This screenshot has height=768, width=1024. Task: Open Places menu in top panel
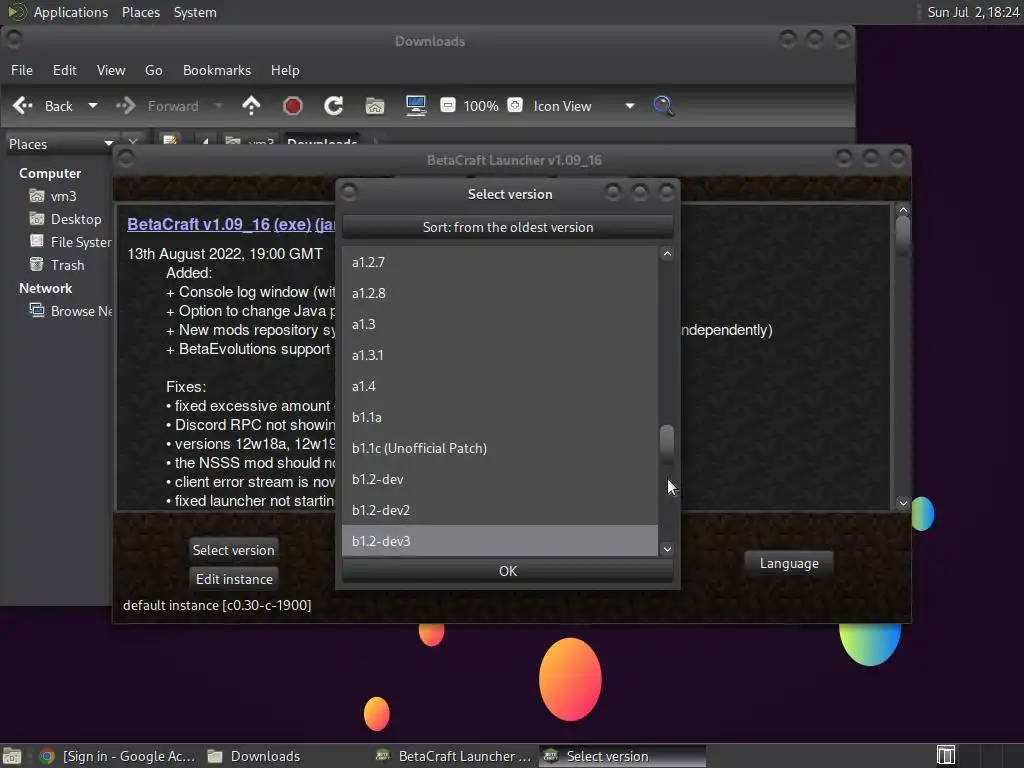point(140,12)
